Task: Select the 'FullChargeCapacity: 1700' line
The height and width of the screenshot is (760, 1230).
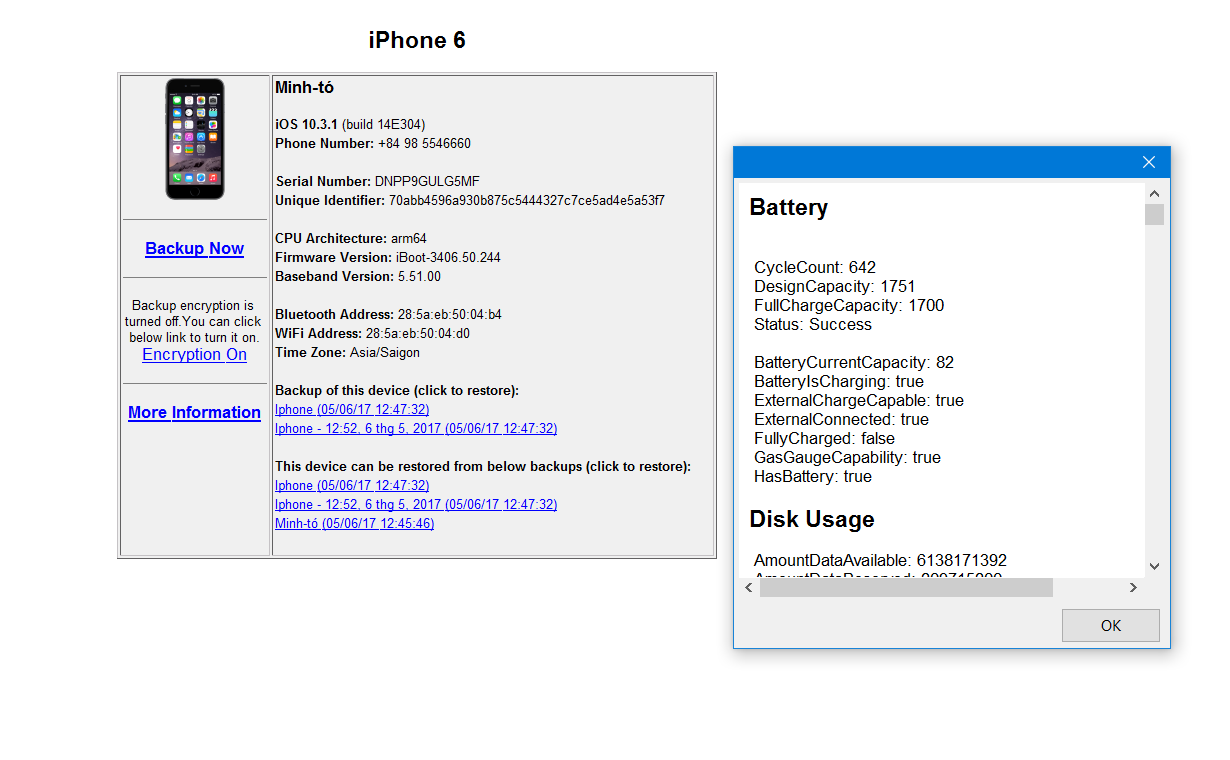Action: pyautogui.click(x=849, y=305)
